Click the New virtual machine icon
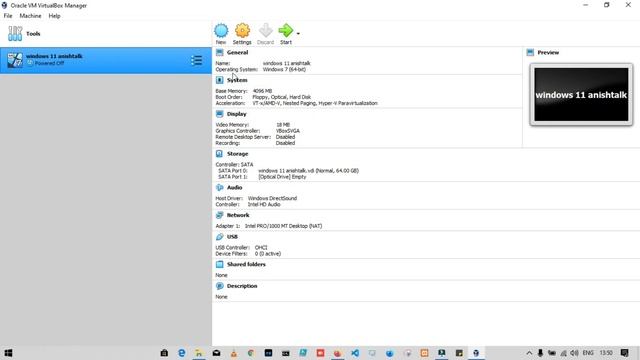The image size is (640, 360). 221,31
